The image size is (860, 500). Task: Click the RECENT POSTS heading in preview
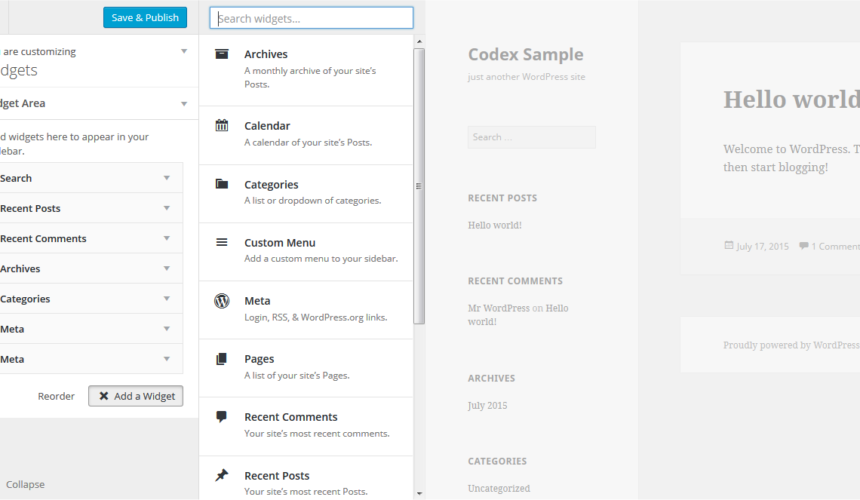click(x=502, y=198)
